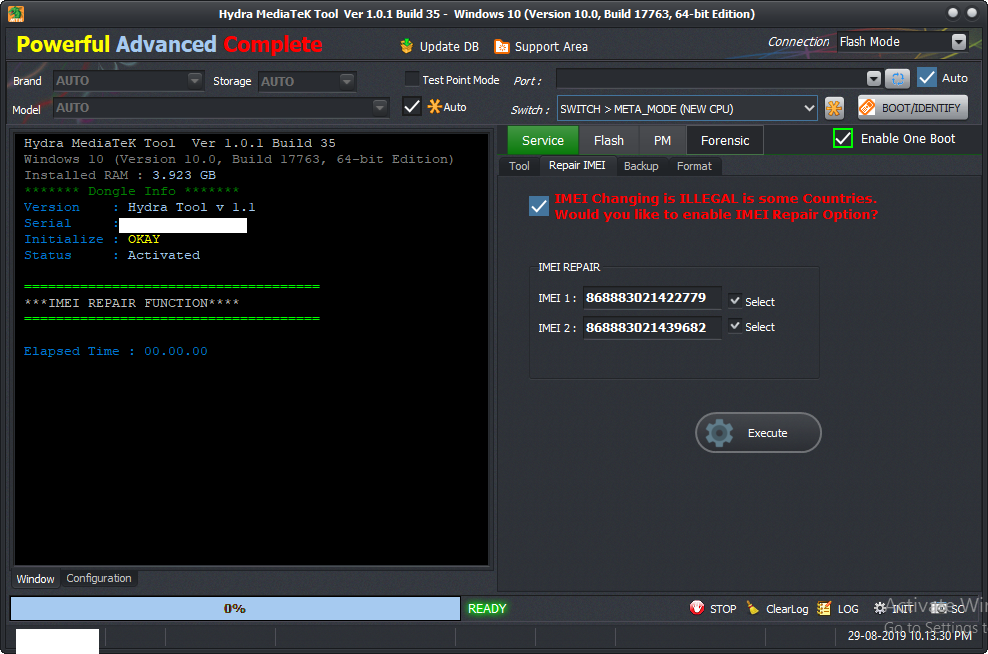Click the Support Area folder icon
The height and width of the screenshot is (654, 988).
pyautogui.click(x=502, y=47)
